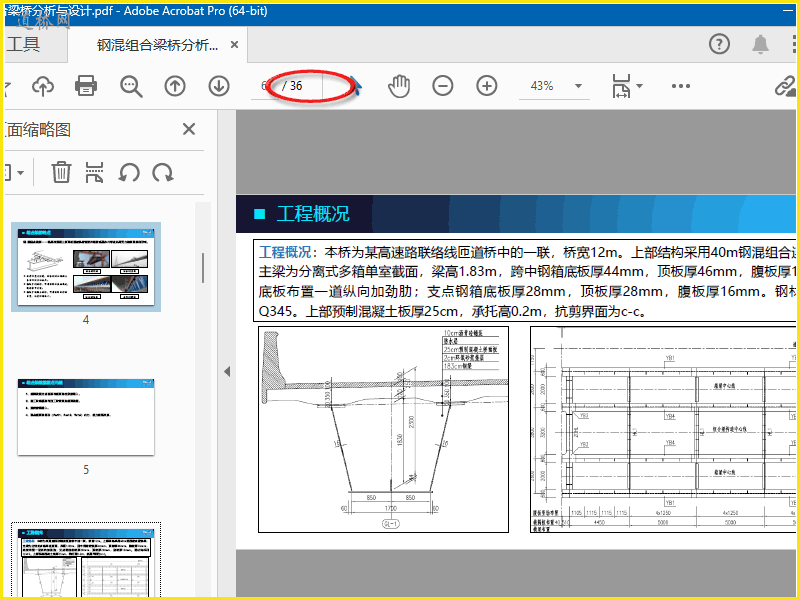The height and width of the screenshot is (600, 800).
Task: Collapse the navigation pane arrow
Action: click(227, 371)
